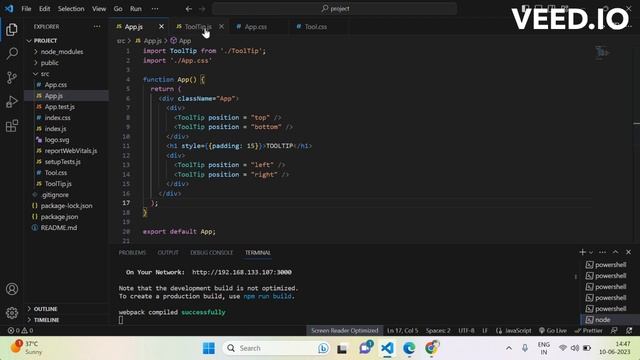Switch to the ToolTip.js tab
The height and width of the screenshot is (360, 640).
(198, 27)
